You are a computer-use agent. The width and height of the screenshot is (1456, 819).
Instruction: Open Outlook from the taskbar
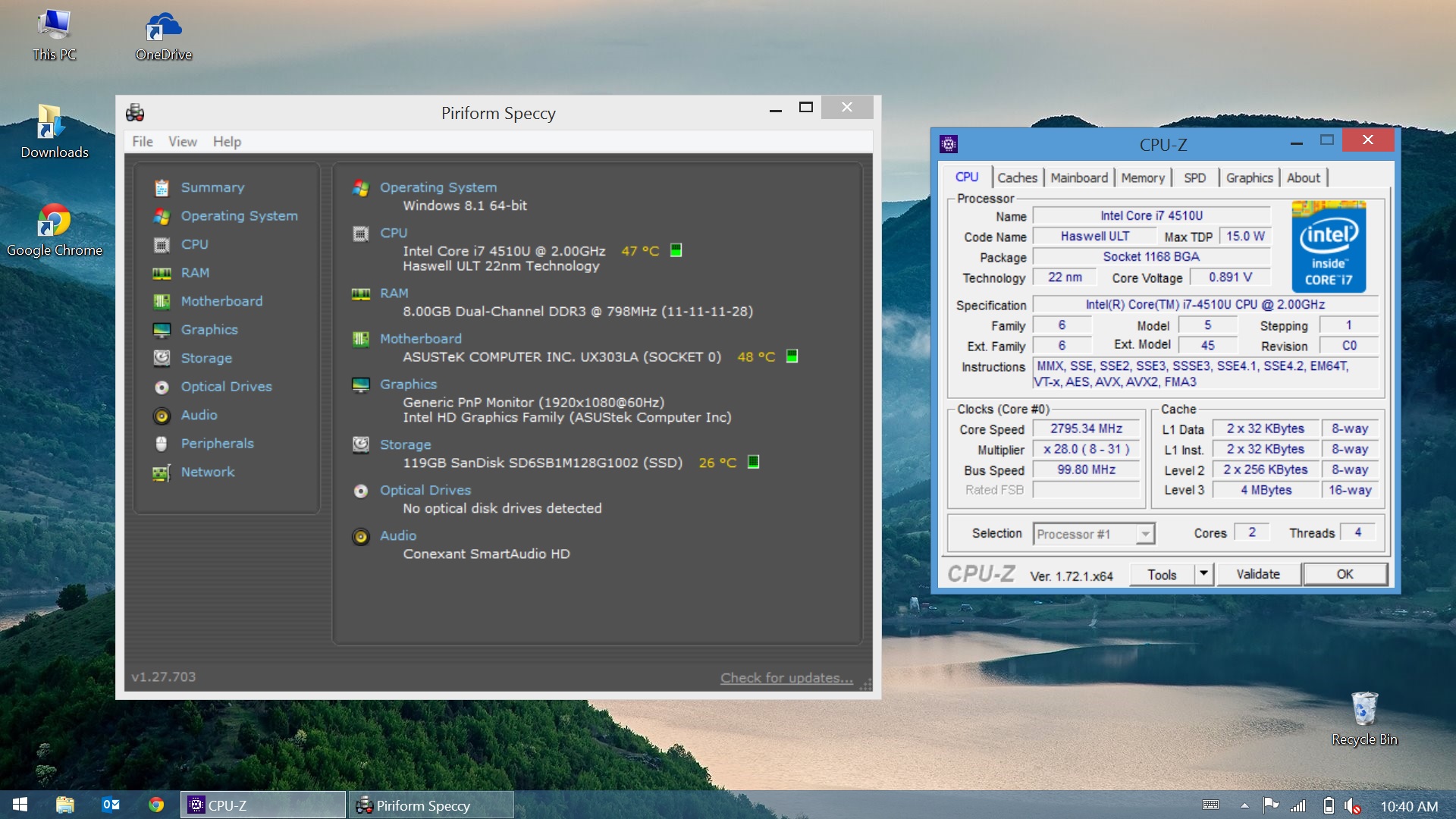(x=111, y=805)
